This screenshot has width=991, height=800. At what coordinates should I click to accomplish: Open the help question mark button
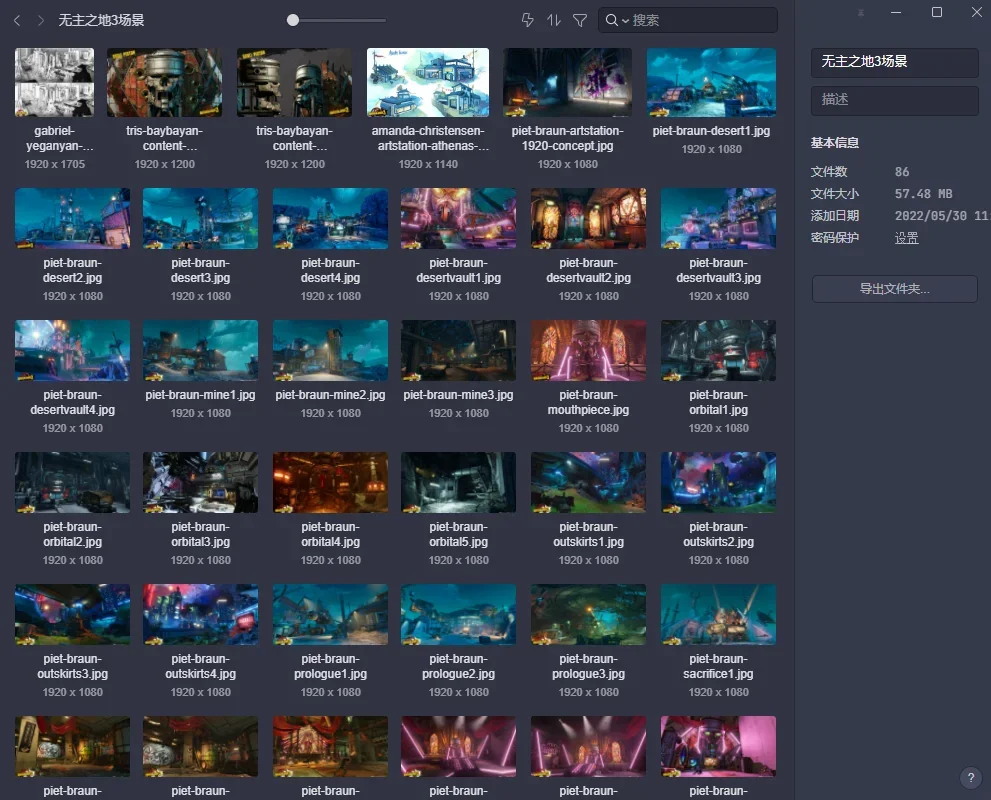[x=971, y=778]
